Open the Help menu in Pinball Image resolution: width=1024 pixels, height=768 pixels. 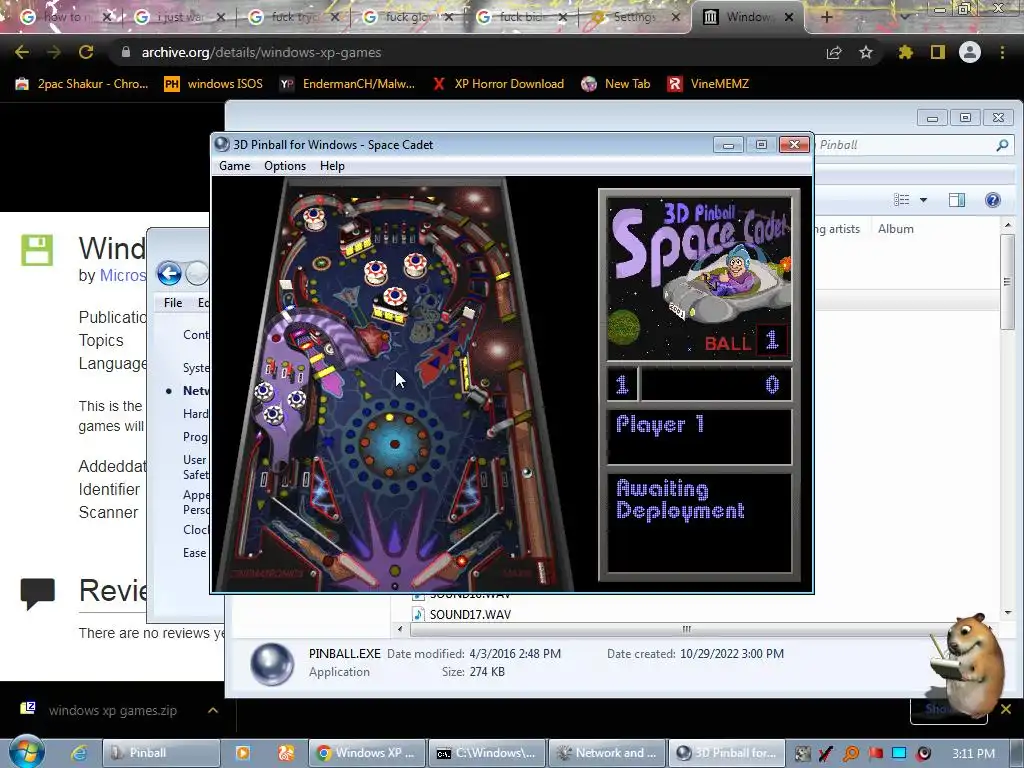tap(332, 166)
